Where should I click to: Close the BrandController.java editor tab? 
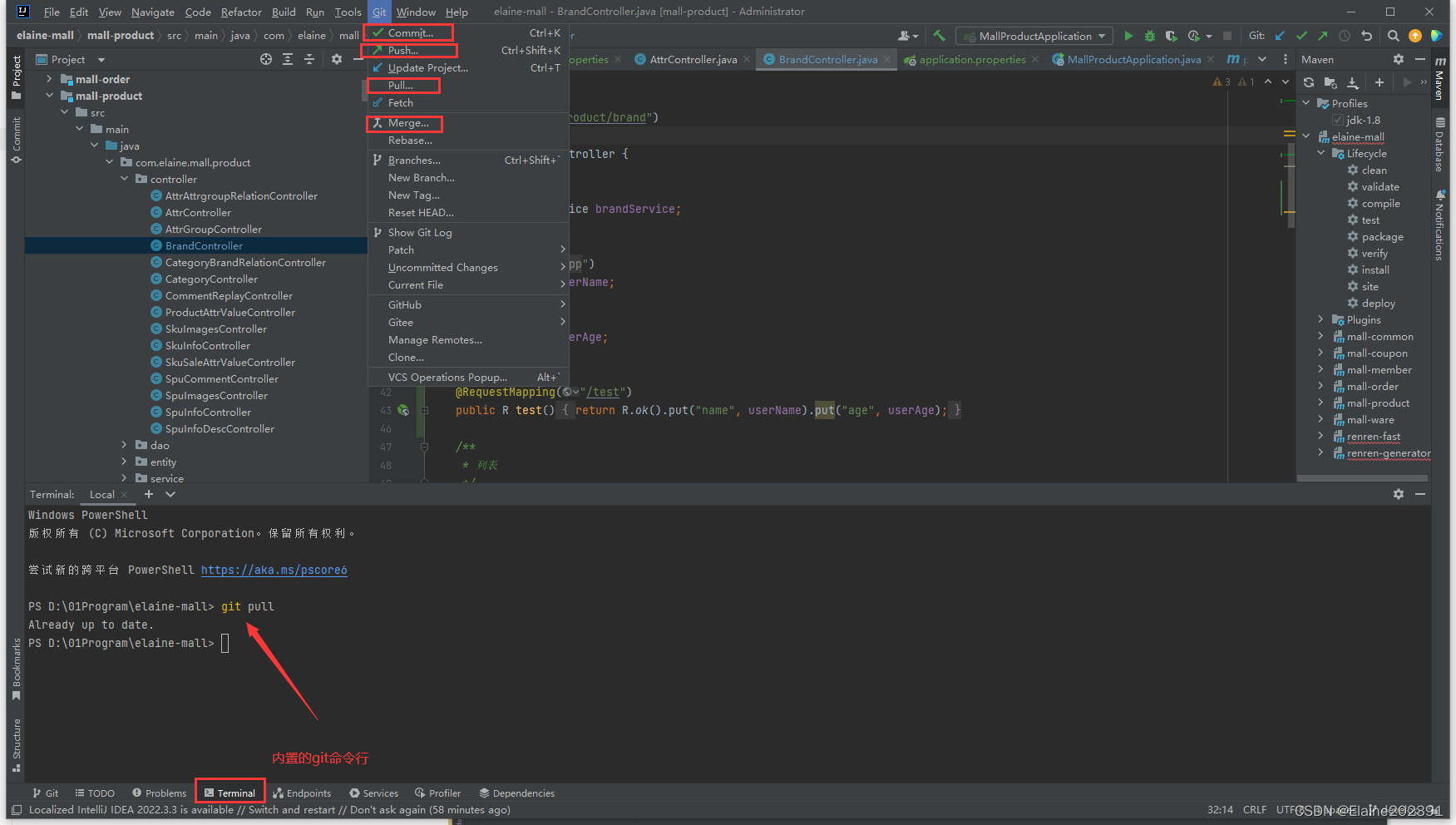tap(887, 59)
